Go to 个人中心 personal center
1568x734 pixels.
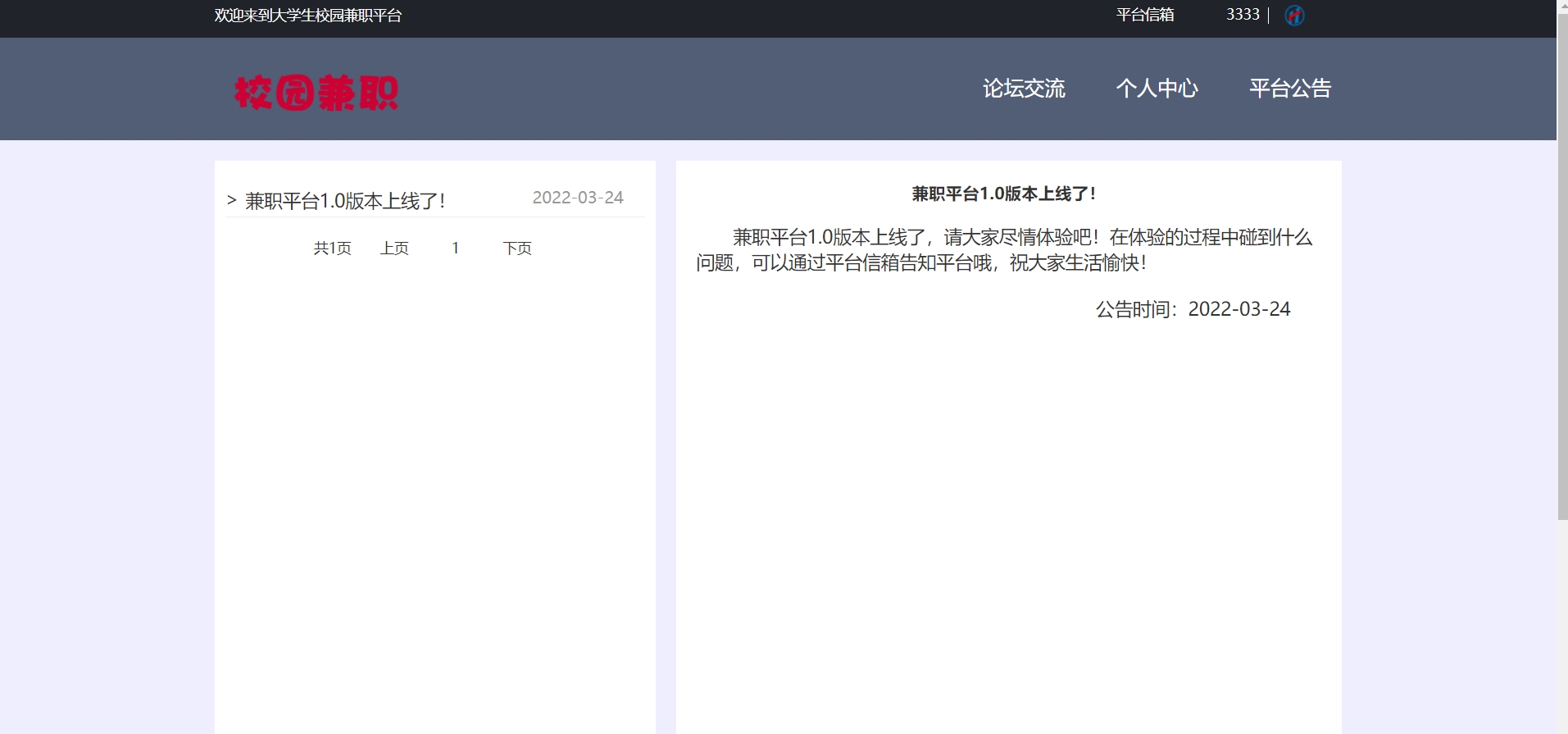coord(1157,89)
